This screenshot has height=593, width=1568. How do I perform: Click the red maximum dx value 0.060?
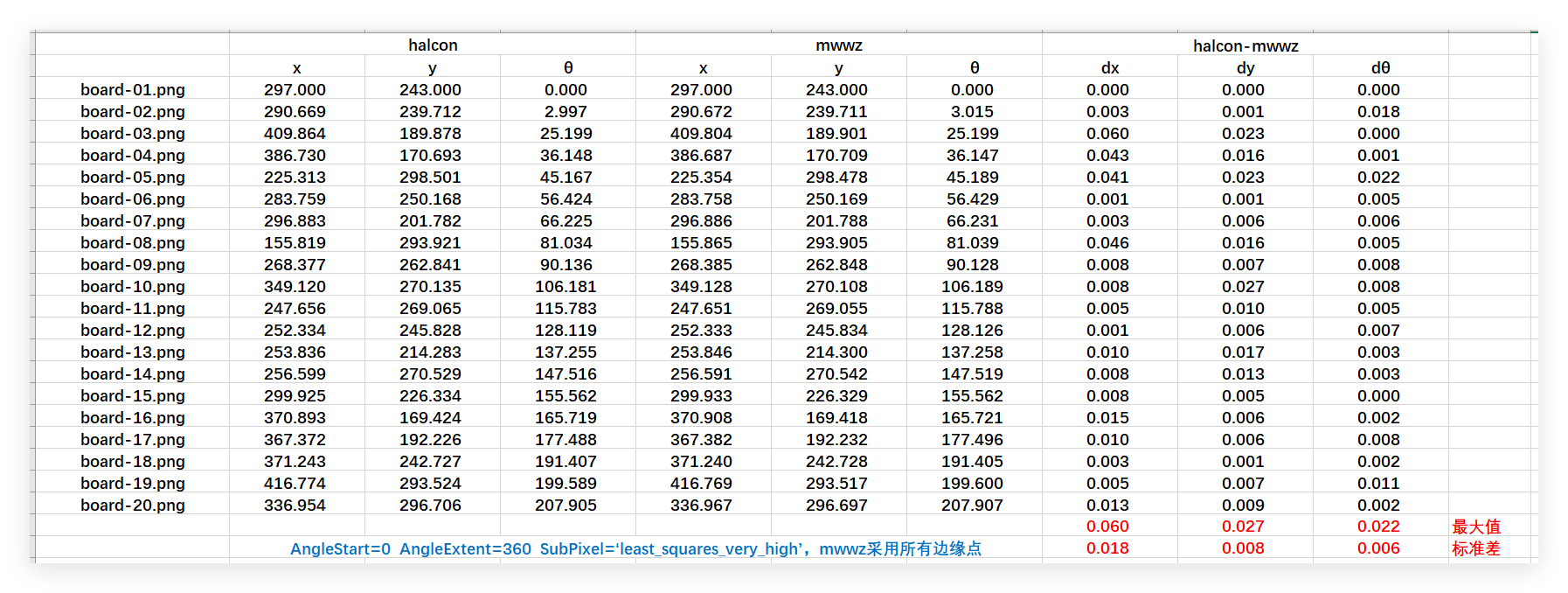click(1108, 526)
